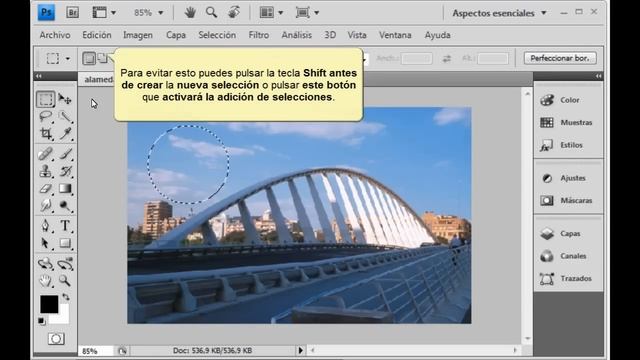640x360 pixels.
Task: Open the Color panel
Action: pos(568,100)
